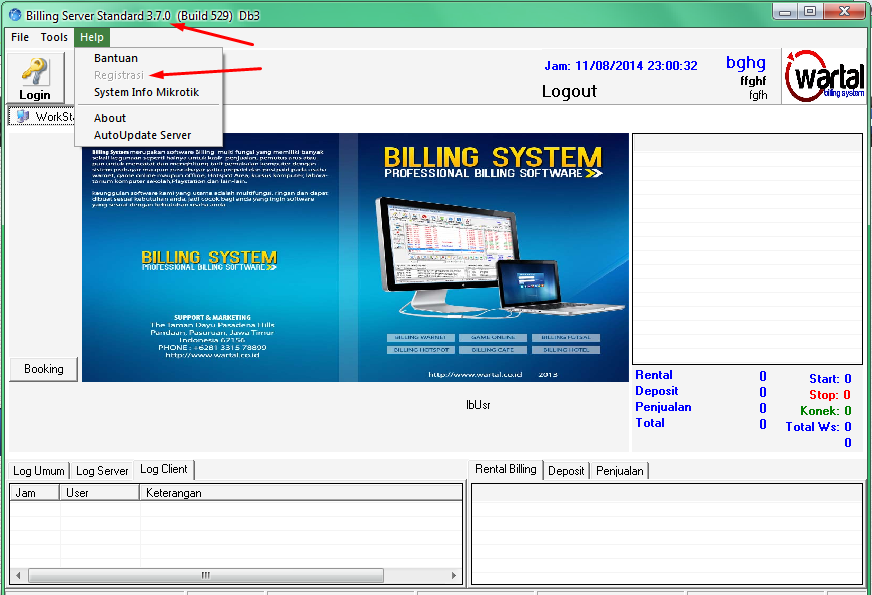Screen dimensions: 872x595
Task: Click the User column header
Action: (100, 493)
